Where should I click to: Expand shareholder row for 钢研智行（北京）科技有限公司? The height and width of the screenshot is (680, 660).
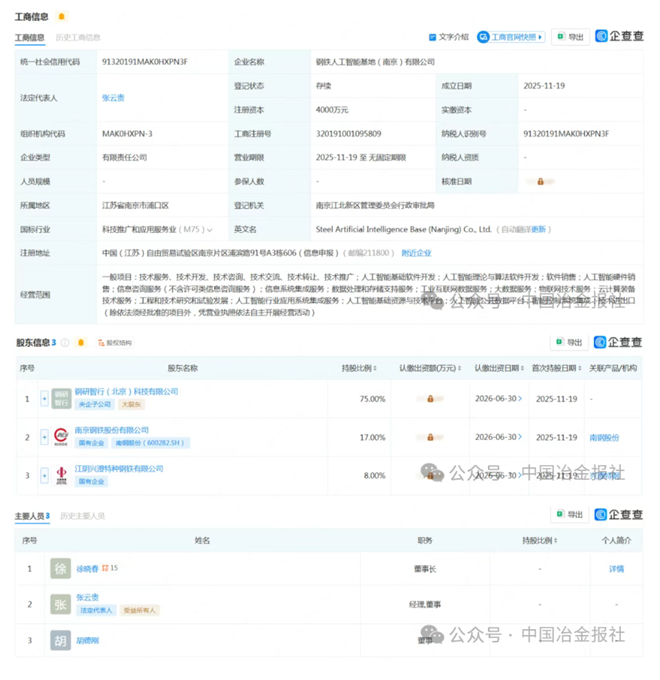pyautogui.click(x=44, y=398)
